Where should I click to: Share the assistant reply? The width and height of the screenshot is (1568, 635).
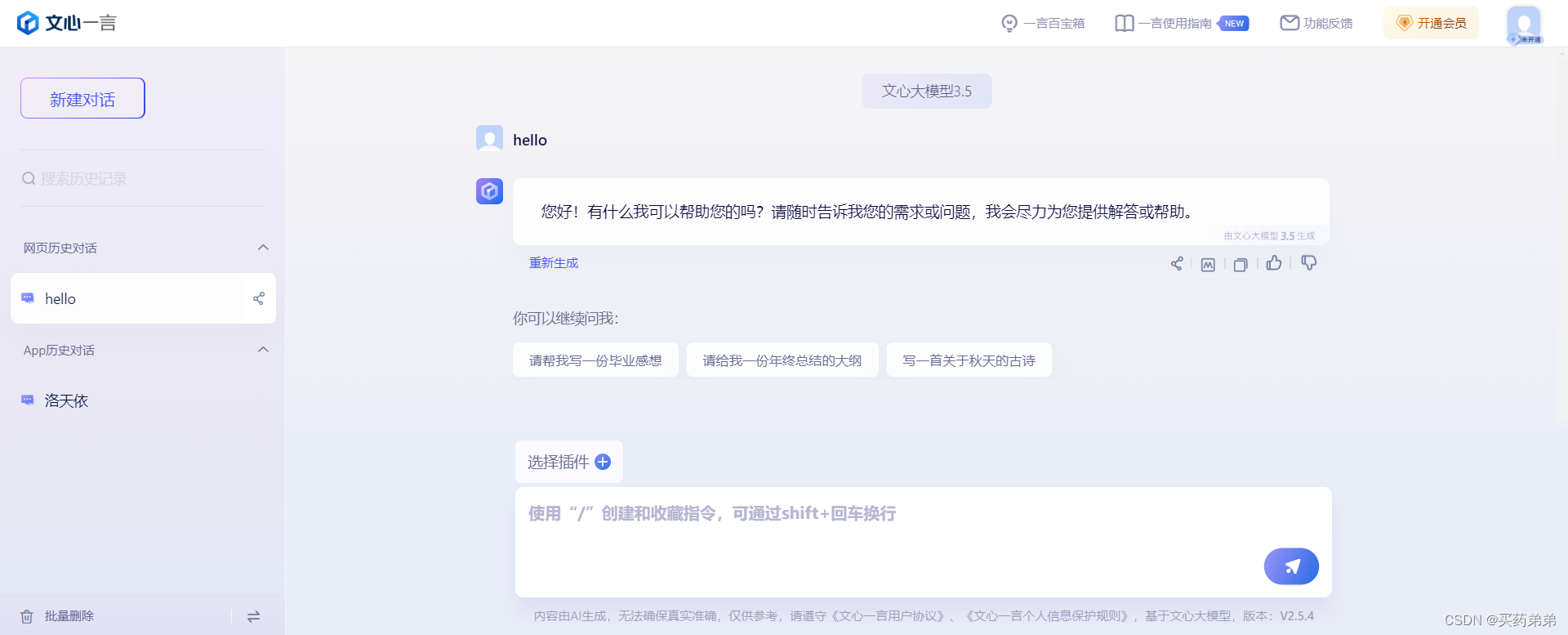(1177, 263)
